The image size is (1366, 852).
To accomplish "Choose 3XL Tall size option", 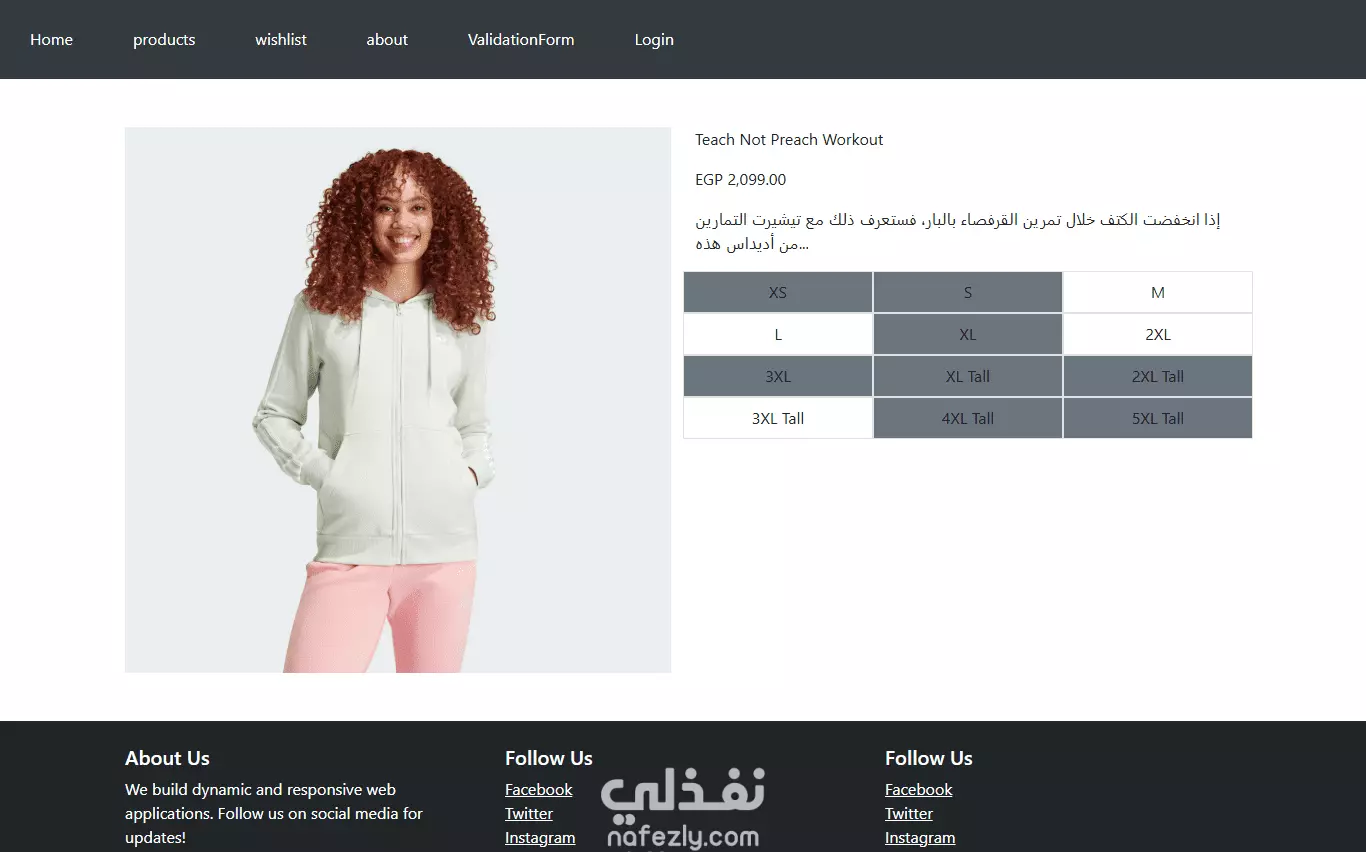I will pyautogui.click(x=778, y=418).
